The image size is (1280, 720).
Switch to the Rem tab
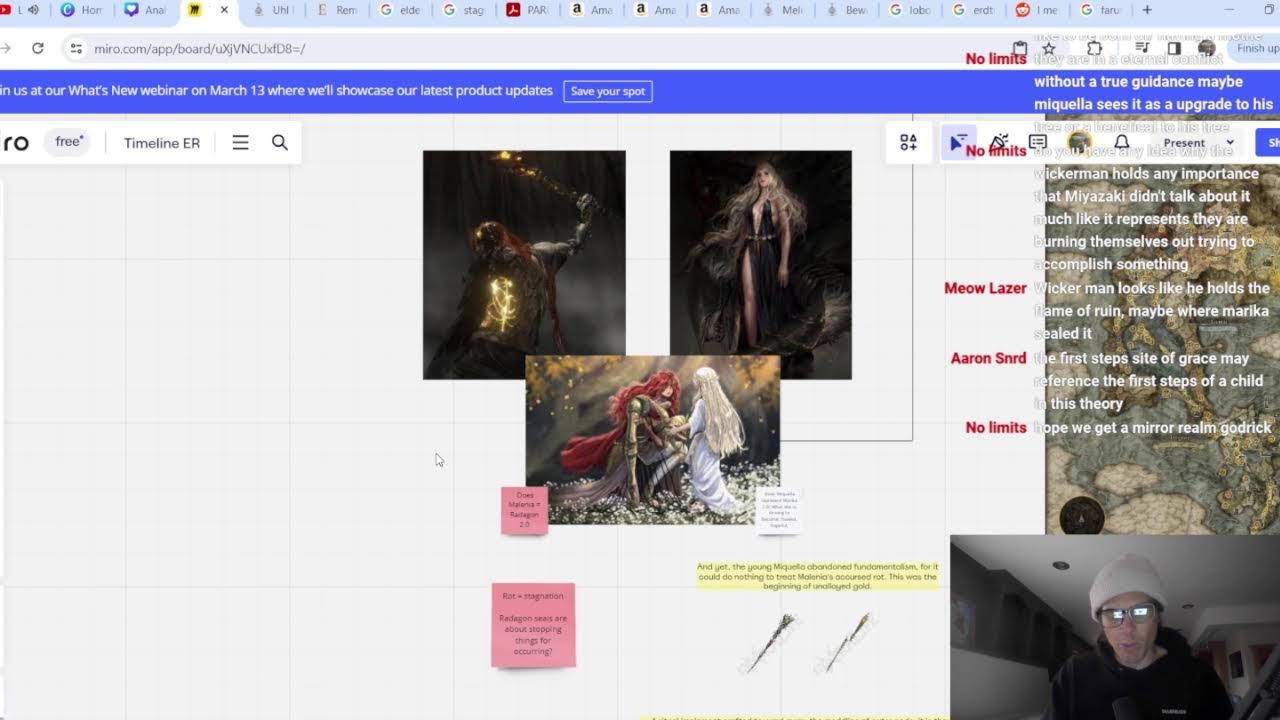click(336, 10)
